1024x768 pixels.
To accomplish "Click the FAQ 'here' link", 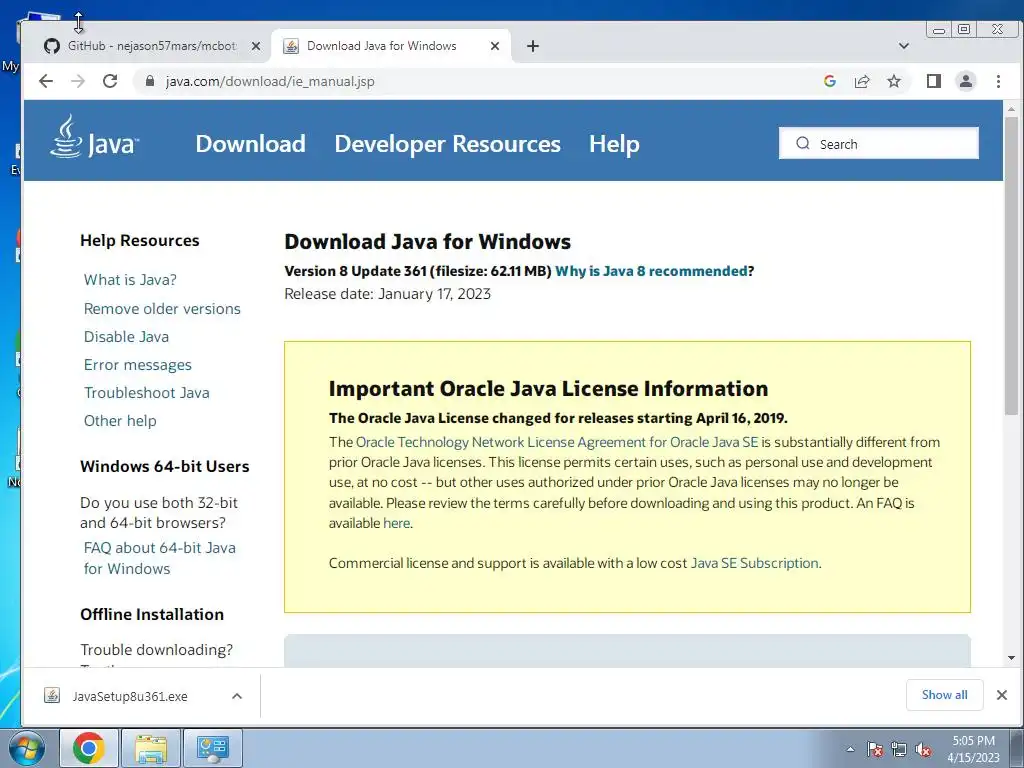I will (x=396, y=523).
